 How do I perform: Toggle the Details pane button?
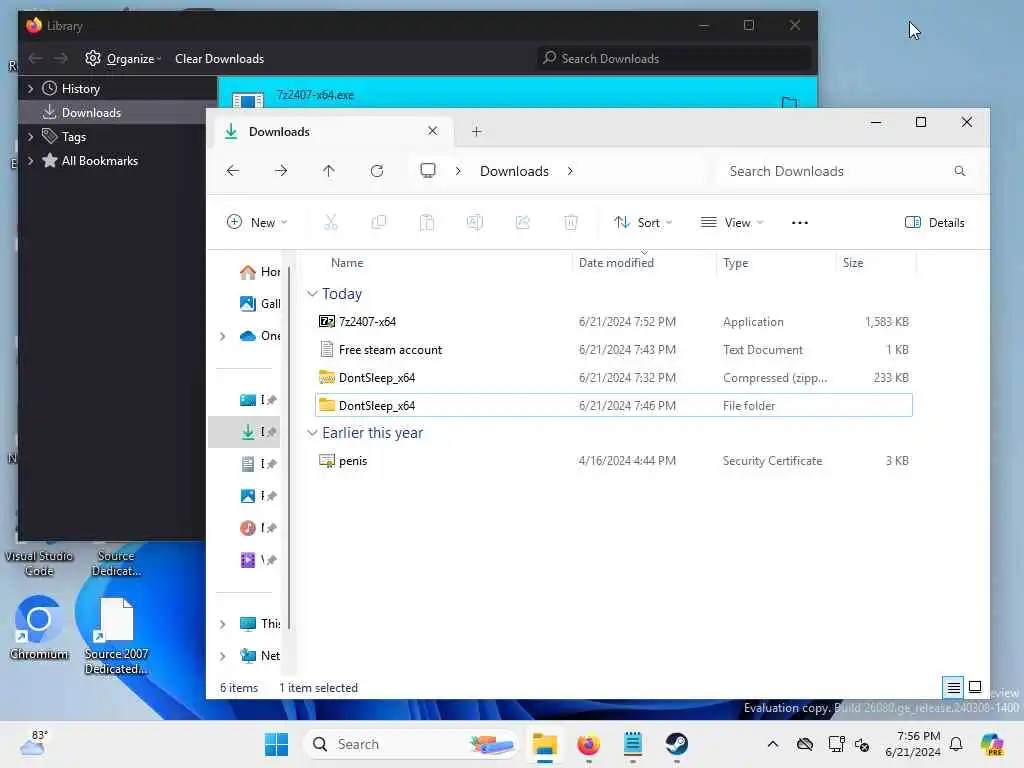[935, 223]
